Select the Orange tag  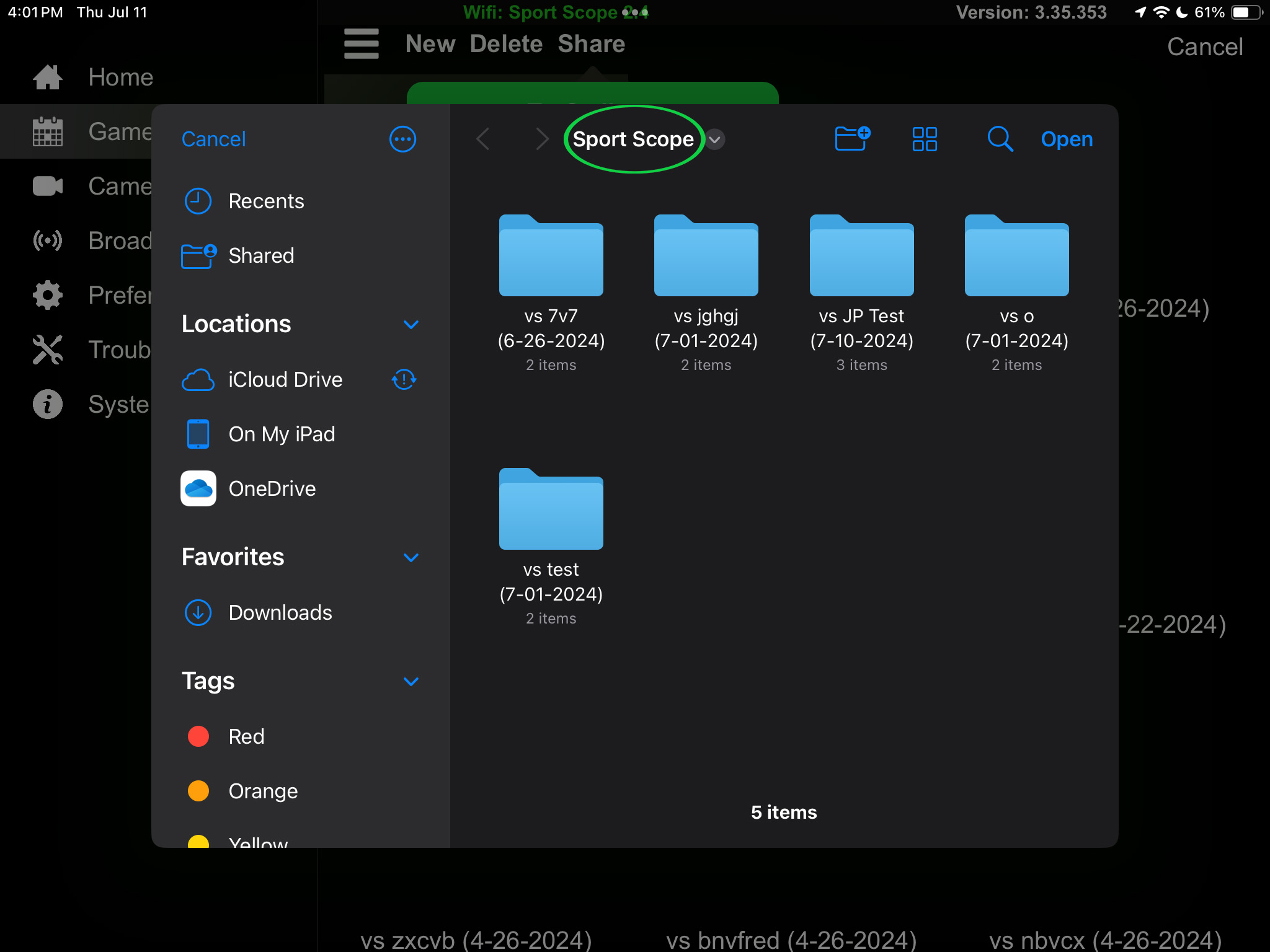(300, 791)
